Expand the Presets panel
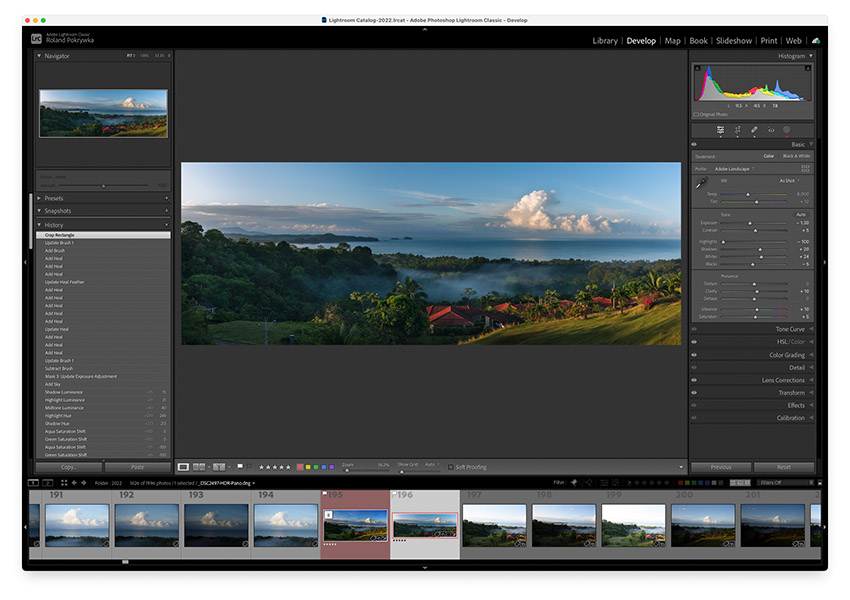Viewport: 850px width, 600px height. tap(54, 198)
